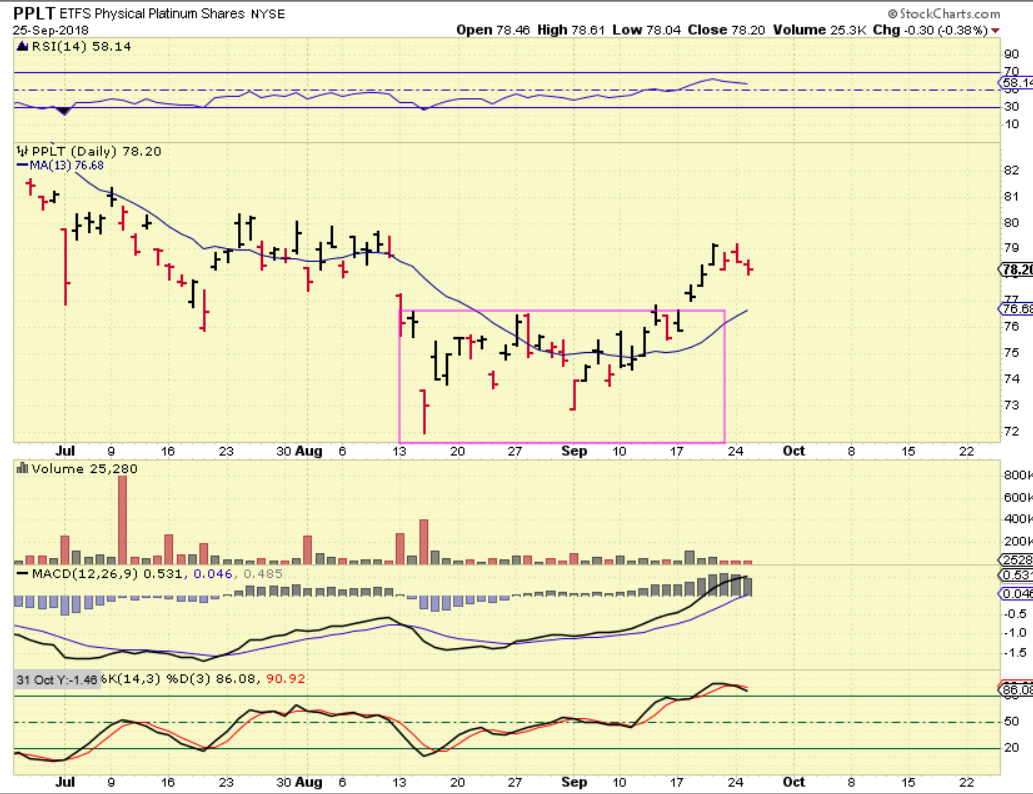Click the NYSE exchange label
Viewport: 1033px width, 794px height.
pos(267,14)
